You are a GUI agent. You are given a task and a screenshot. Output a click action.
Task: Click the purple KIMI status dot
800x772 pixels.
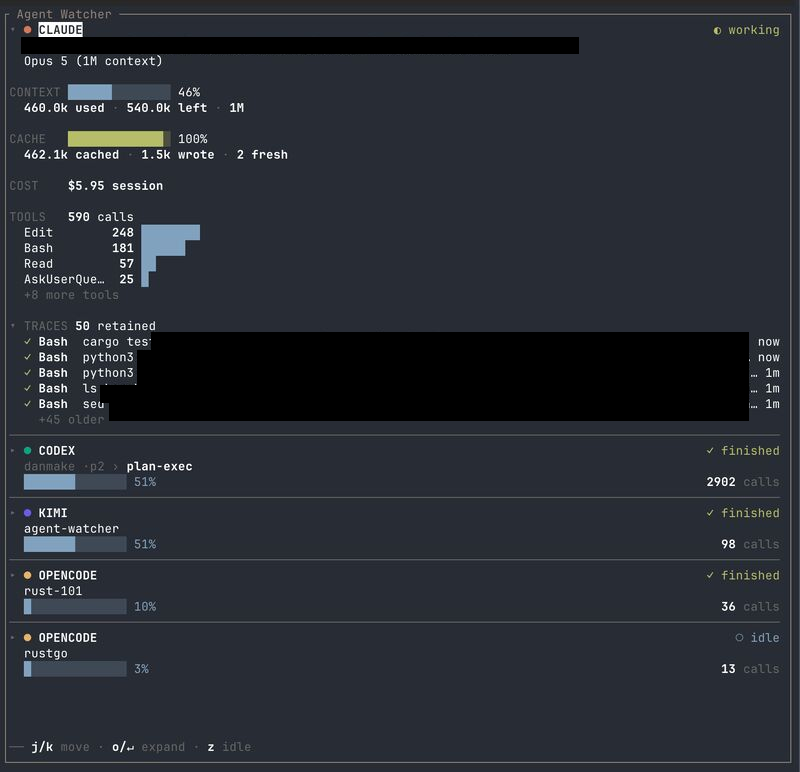click(x=28, y=513)
